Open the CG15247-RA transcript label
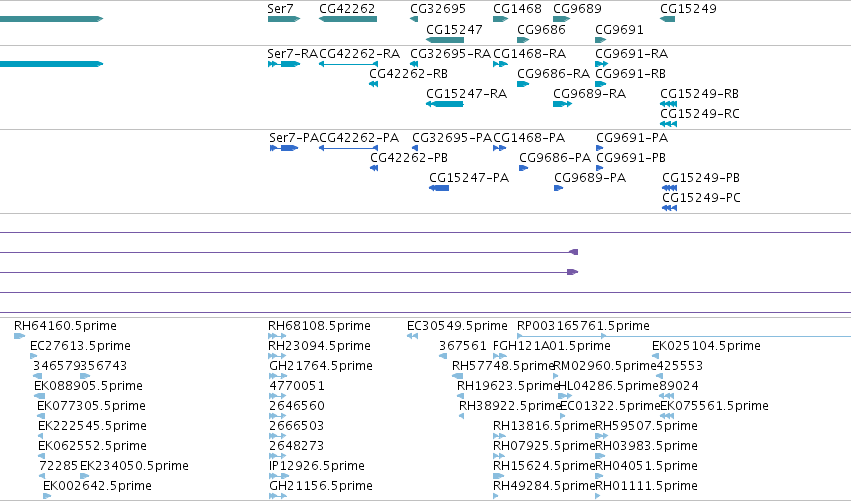Screen dimensions: 851x501 click(x=467, y=94)
